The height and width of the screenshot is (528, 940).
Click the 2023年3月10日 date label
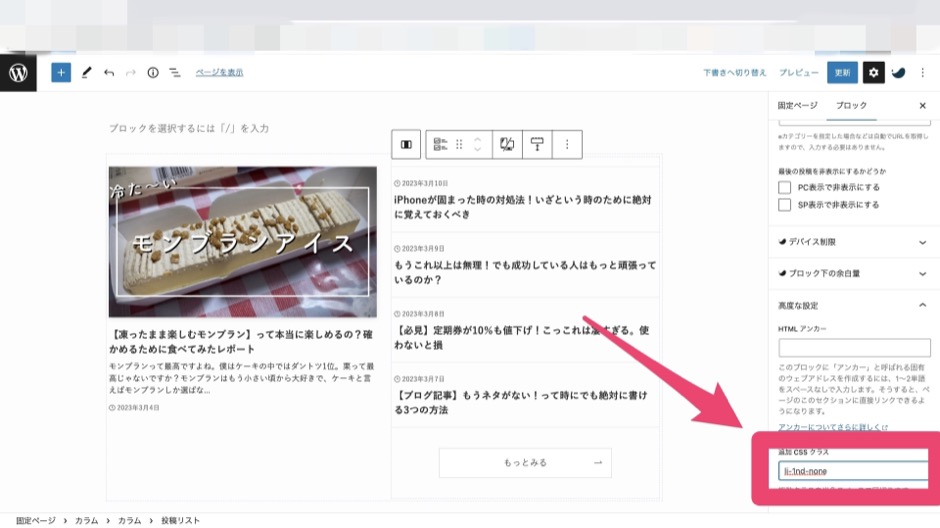[421, 183]
